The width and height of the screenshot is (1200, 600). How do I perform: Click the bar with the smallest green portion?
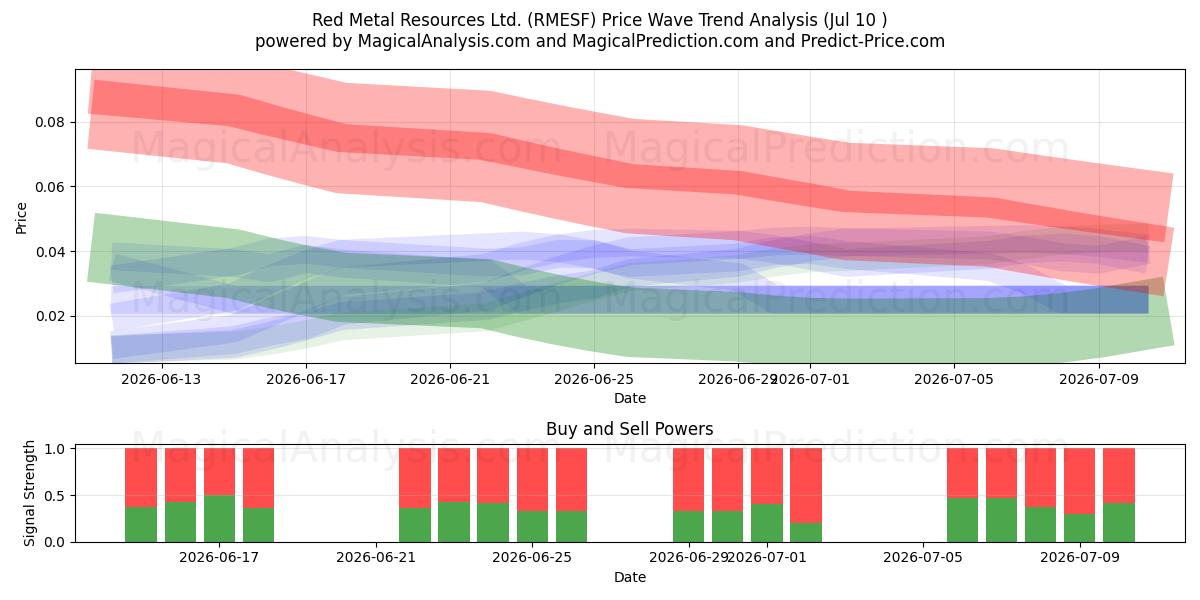[806, 495]
